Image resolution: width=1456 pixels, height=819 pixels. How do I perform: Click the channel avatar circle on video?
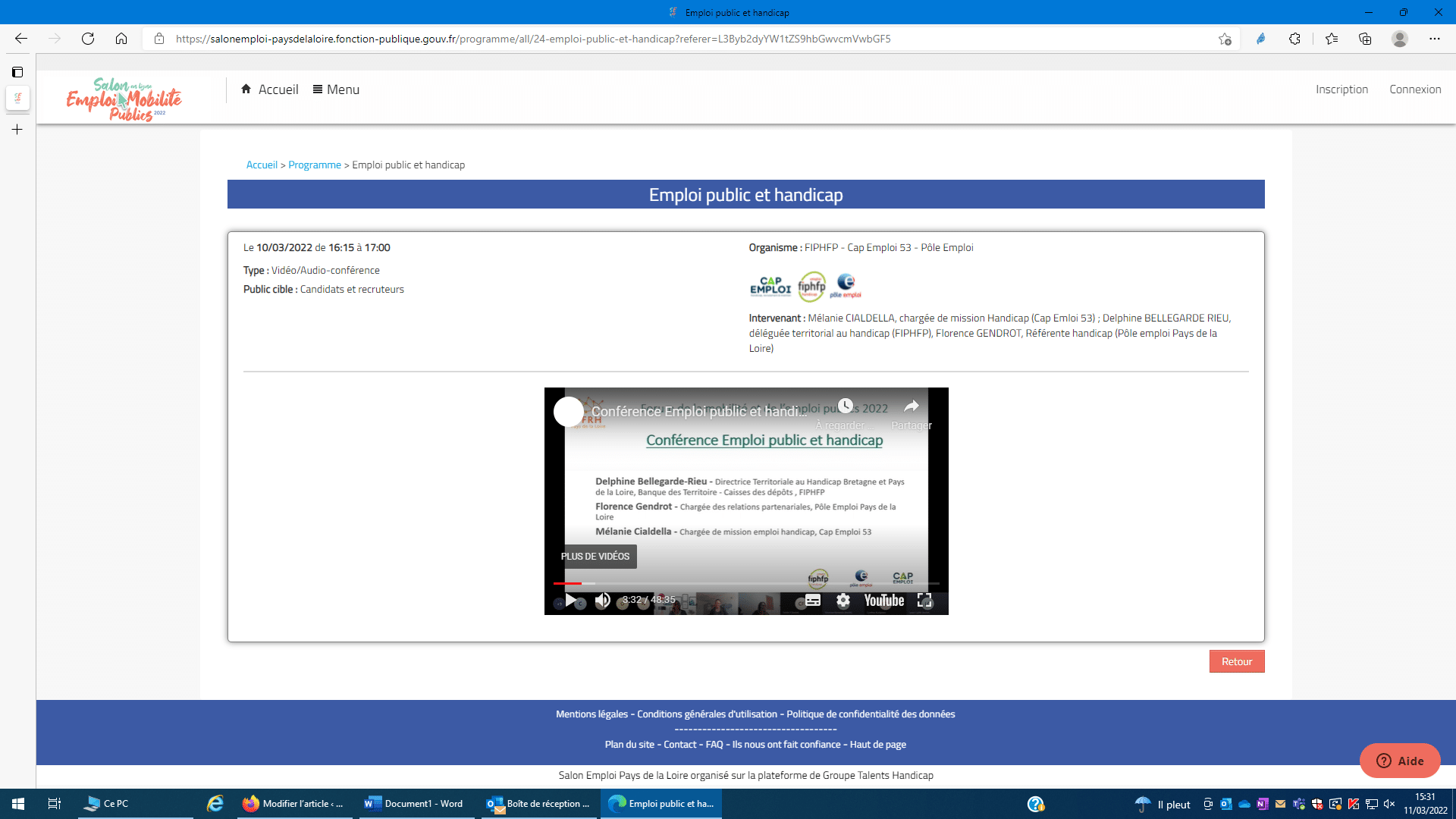pyautogui.click(x=569, y=412)
